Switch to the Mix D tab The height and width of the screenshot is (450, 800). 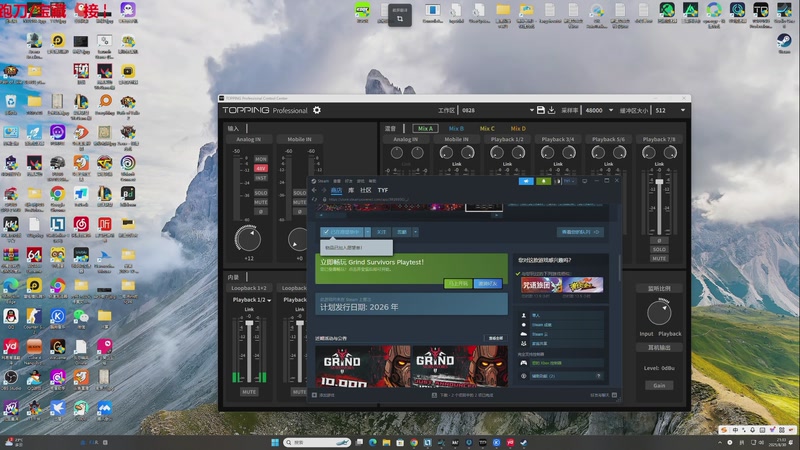(x=518, y=129)
